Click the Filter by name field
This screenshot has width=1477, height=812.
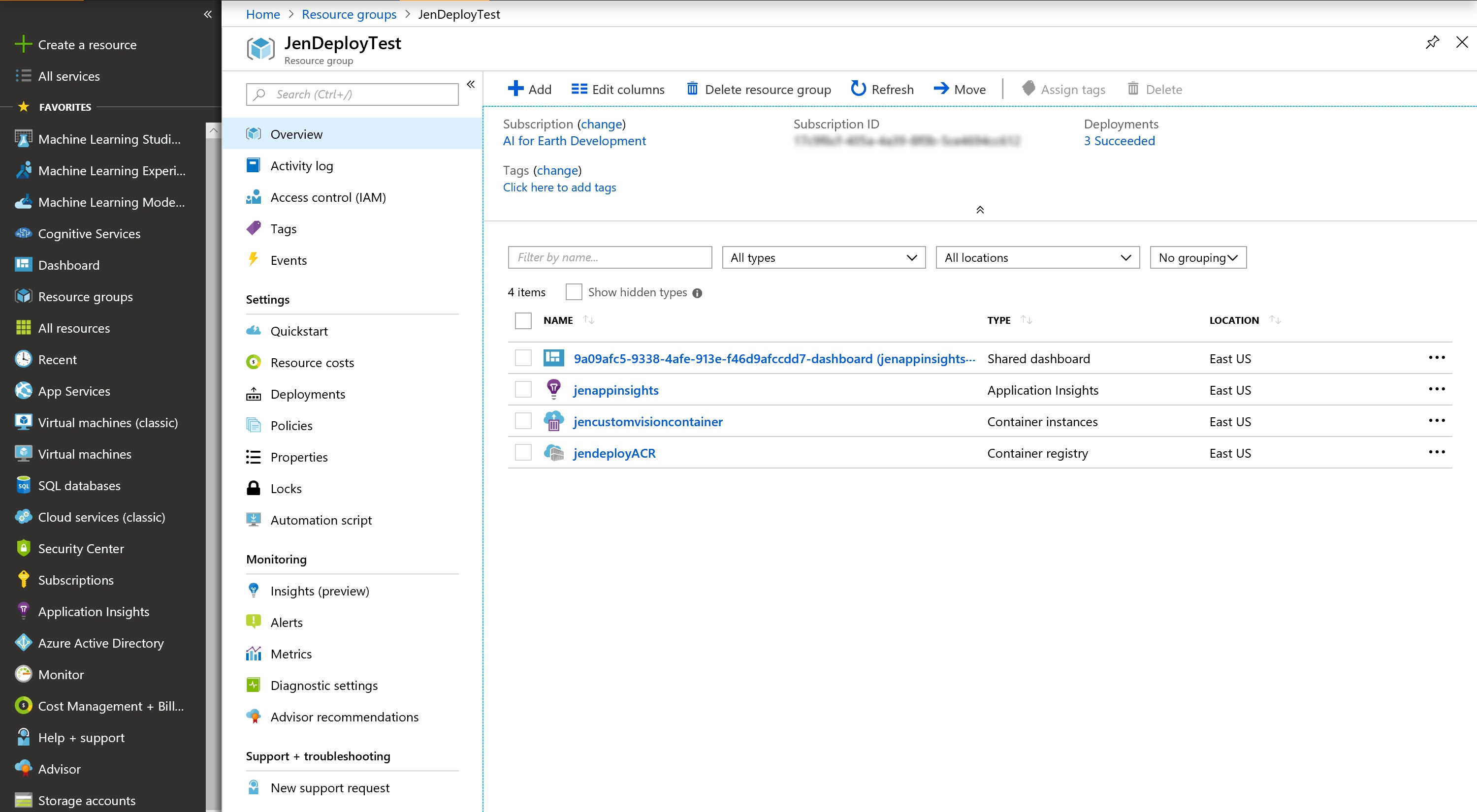610,257
